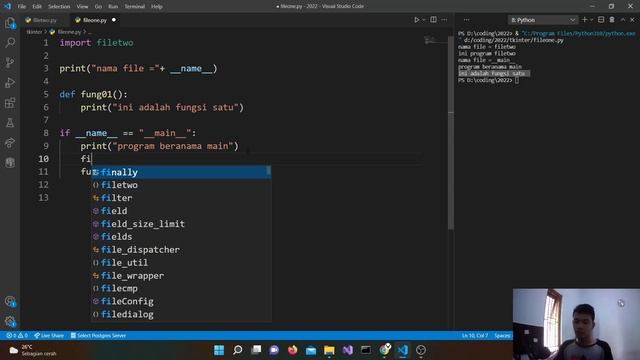The width and height of the screenshot is (640, 360).
Task: Choose 'file_wrapper' suggestion
Action: coord(181,276)
